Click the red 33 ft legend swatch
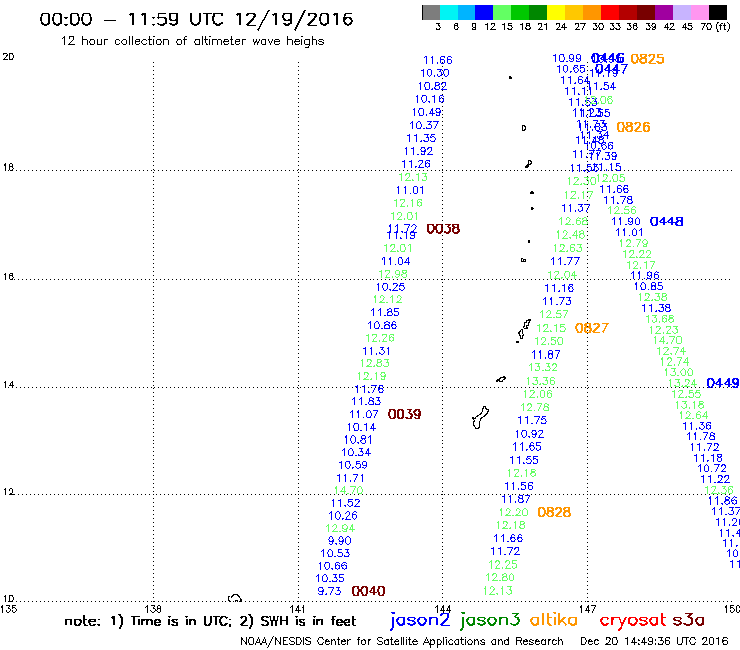This screenshot has height=650, width=740. pyautogui.click(x=610, y=12)
